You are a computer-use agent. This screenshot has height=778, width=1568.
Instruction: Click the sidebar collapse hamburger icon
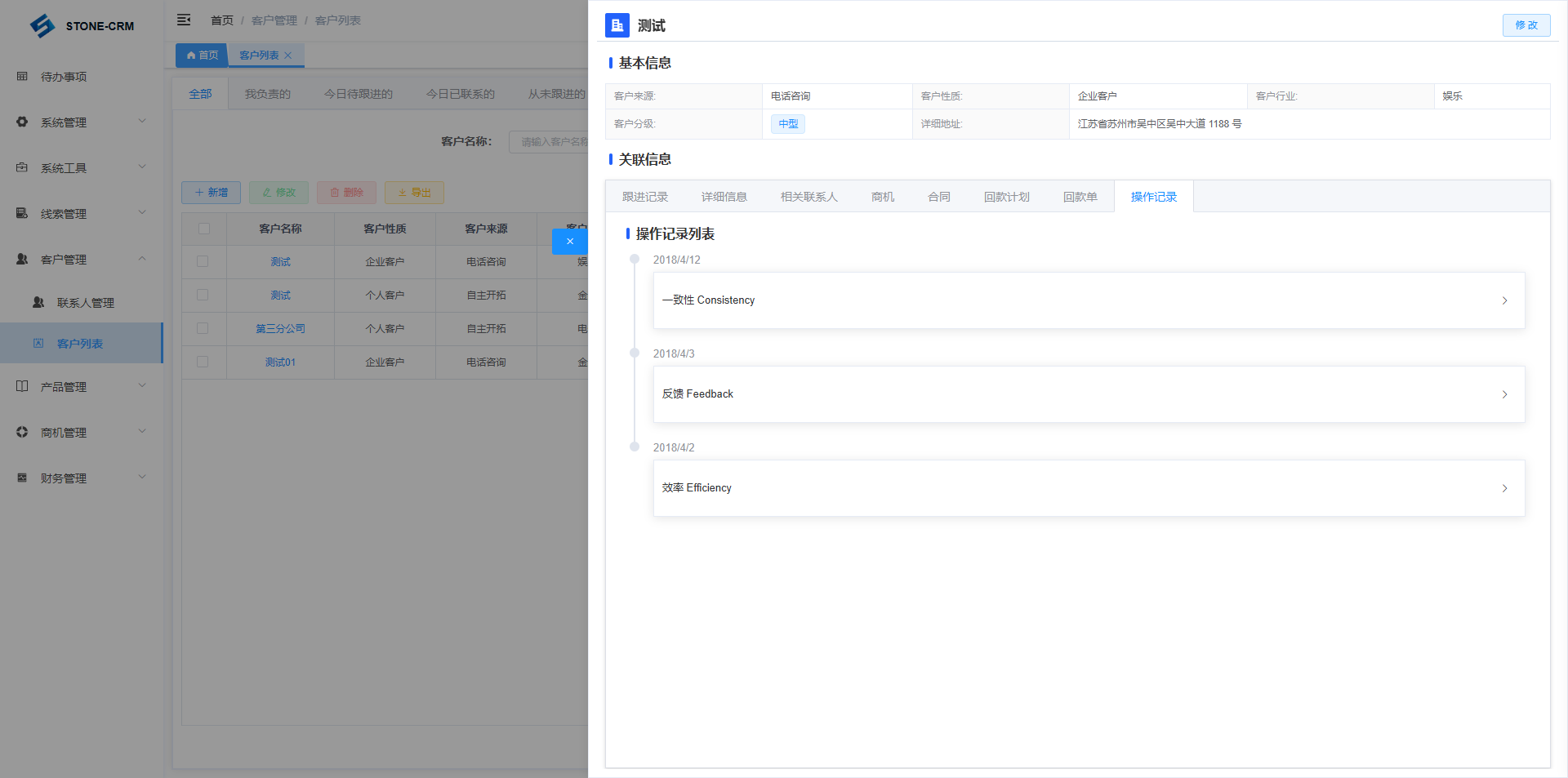(184, 20)
